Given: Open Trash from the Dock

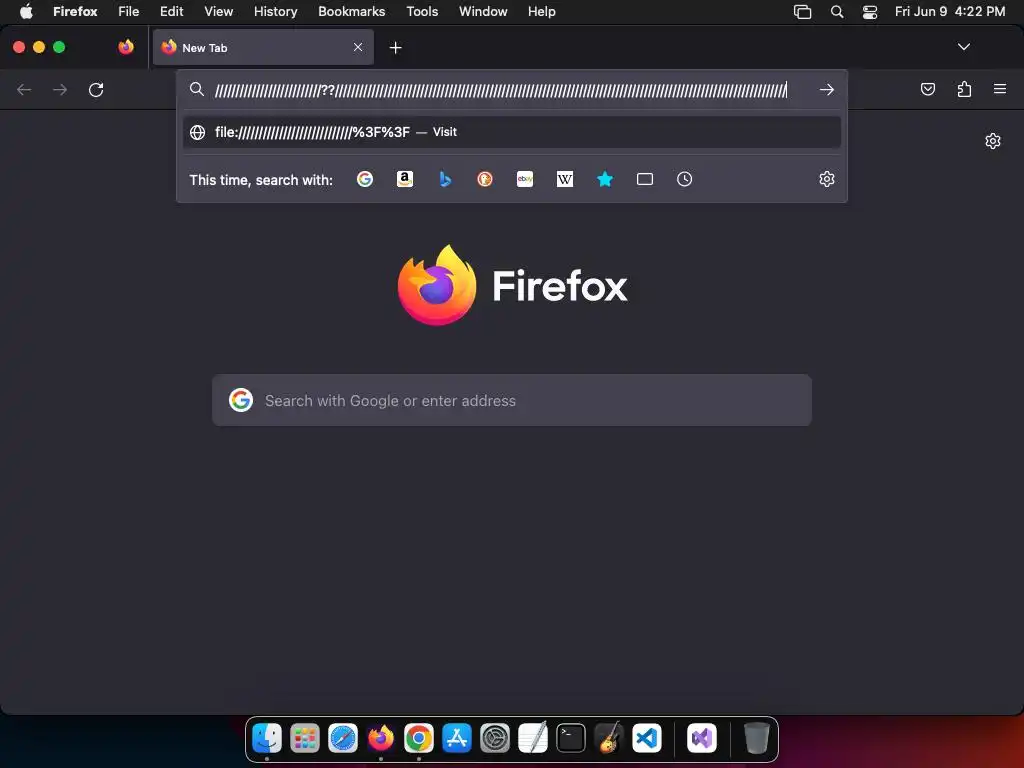Looking at the screenshot, I should [x=756, y=738].
